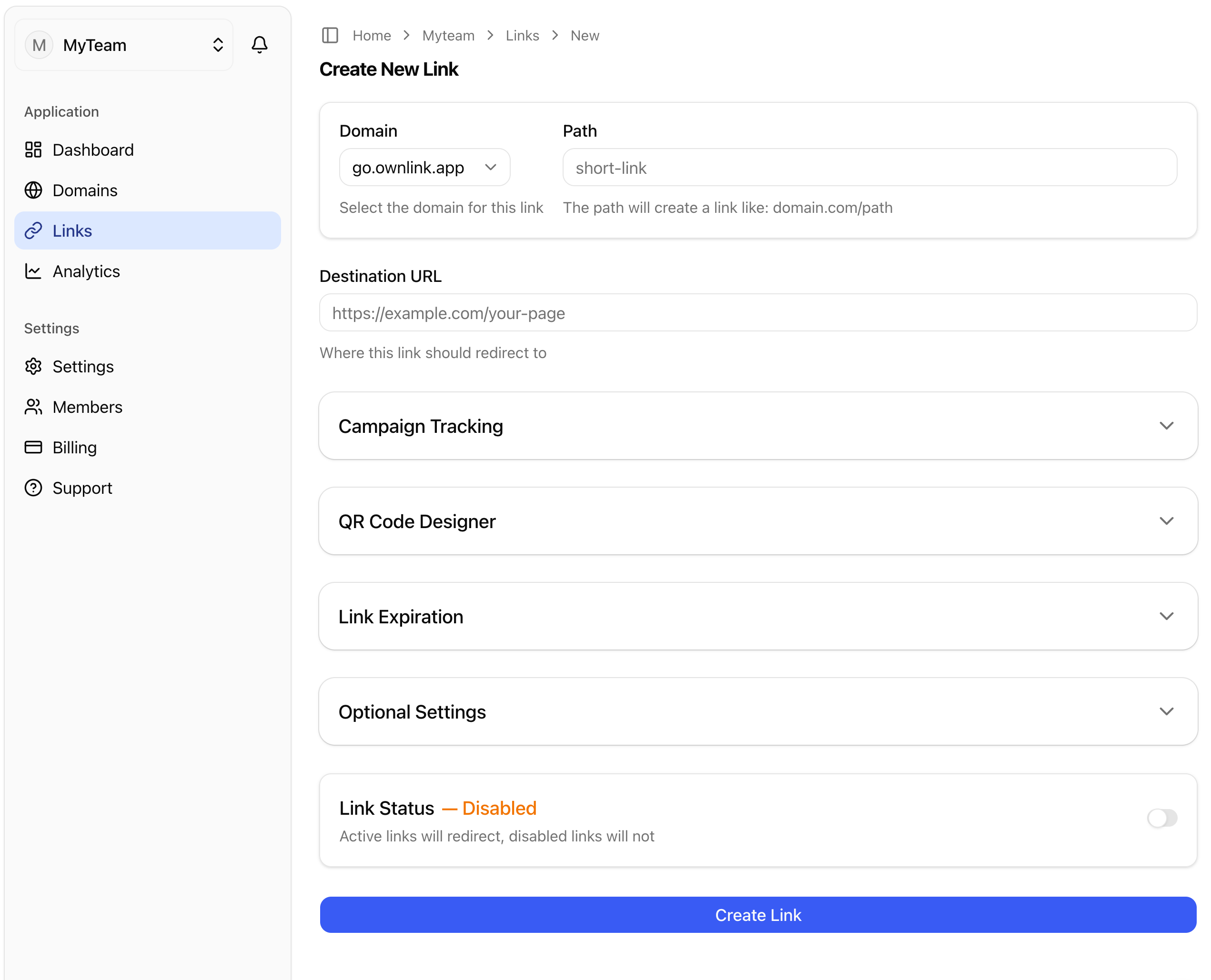
Task: Click Myteam breadcrumb link
Action: [x=448, y=36]
